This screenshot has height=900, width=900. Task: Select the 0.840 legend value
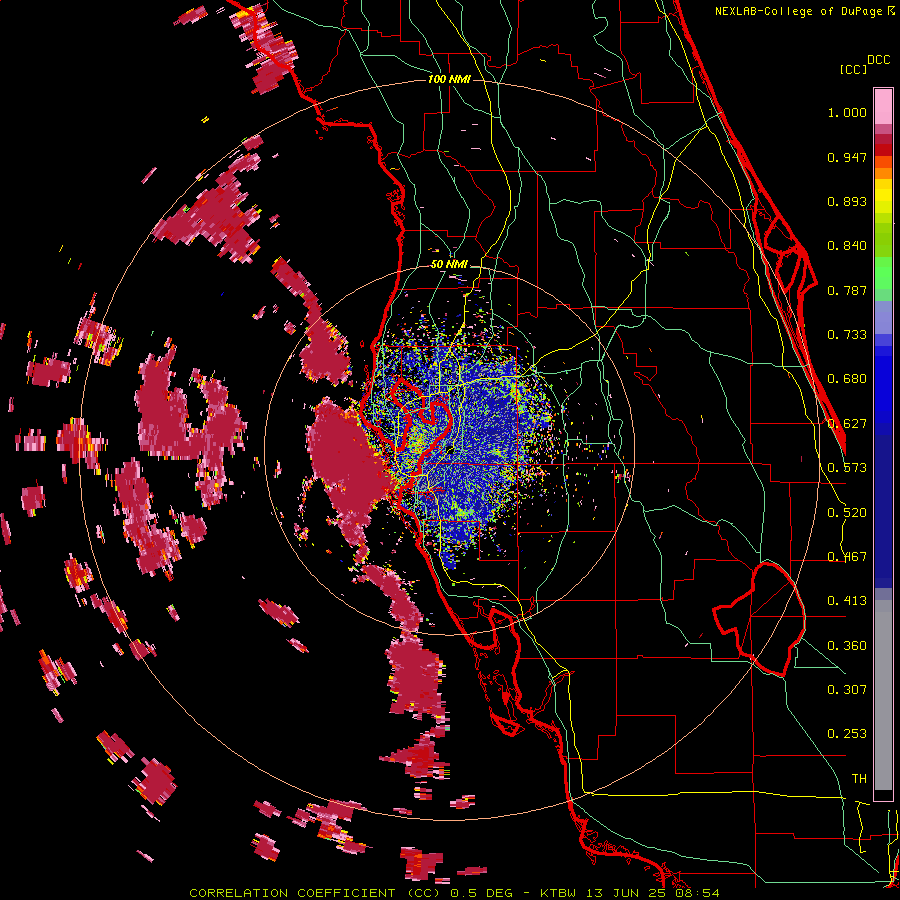point(847,246)
